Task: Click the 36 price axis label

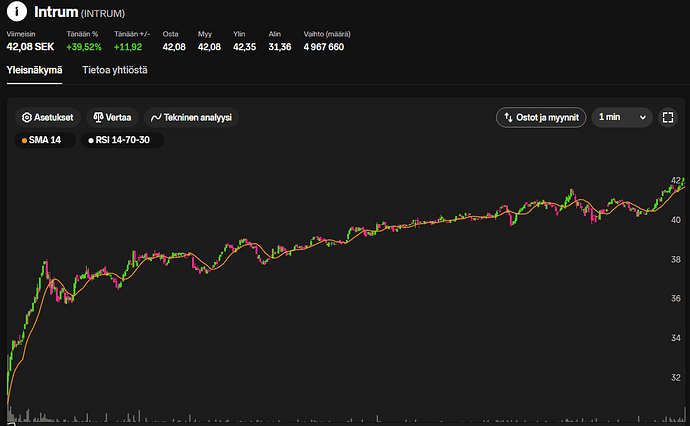Action: click(x=675, y=298)
